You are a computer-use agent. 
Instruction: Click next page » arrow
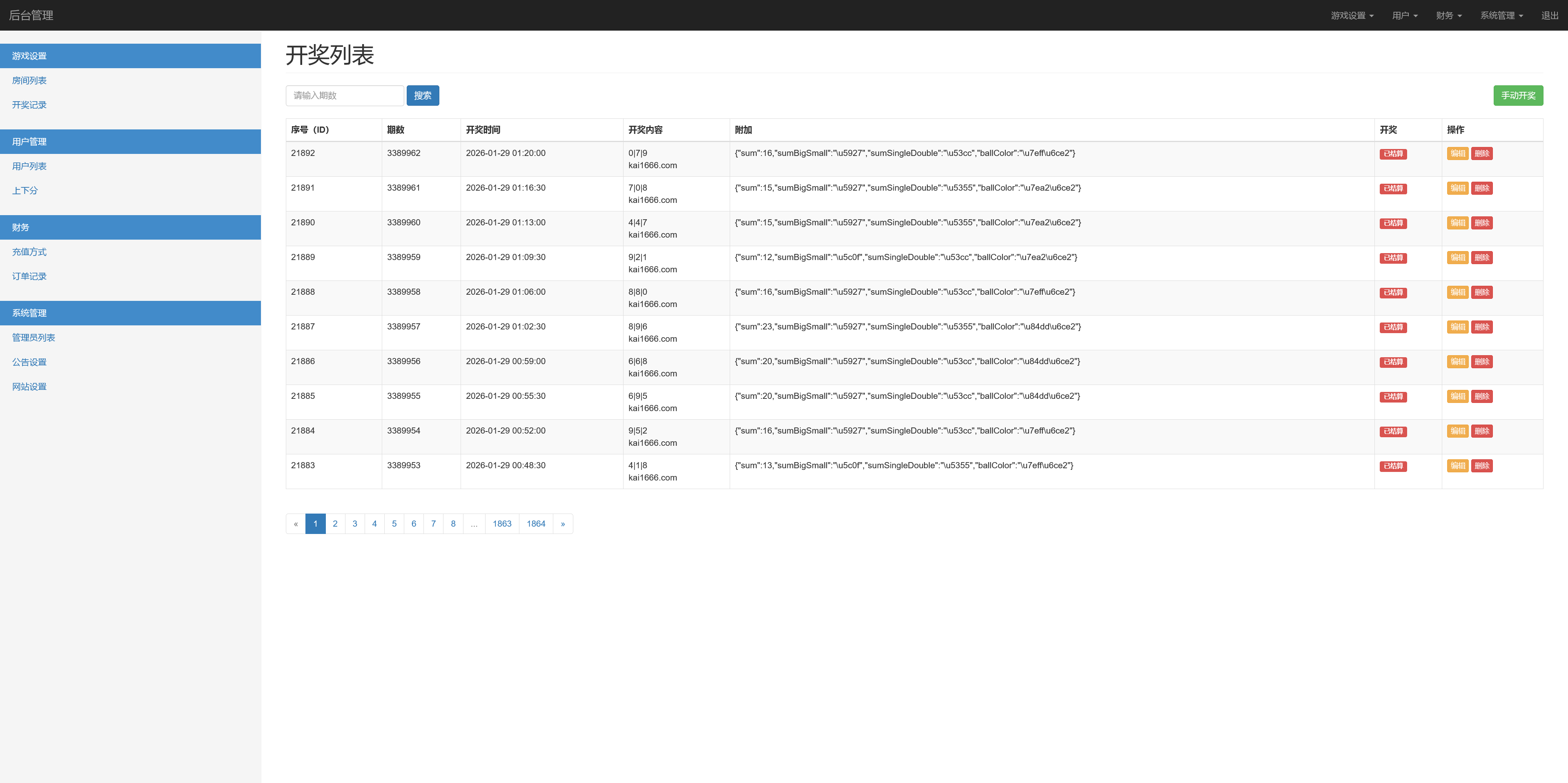pyautogui.click(x=562, y=524)
